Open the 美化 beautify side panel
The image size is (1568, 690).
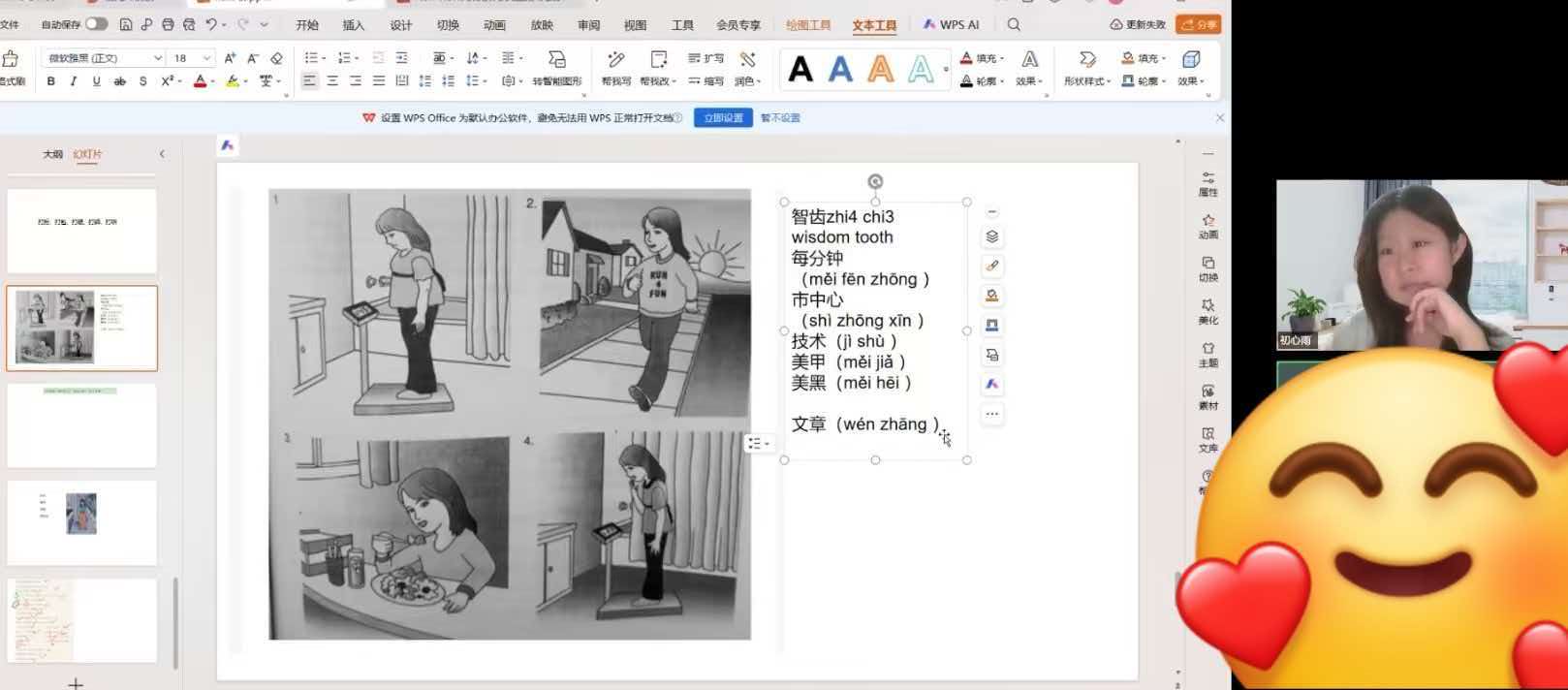[x=1207, y=311]
